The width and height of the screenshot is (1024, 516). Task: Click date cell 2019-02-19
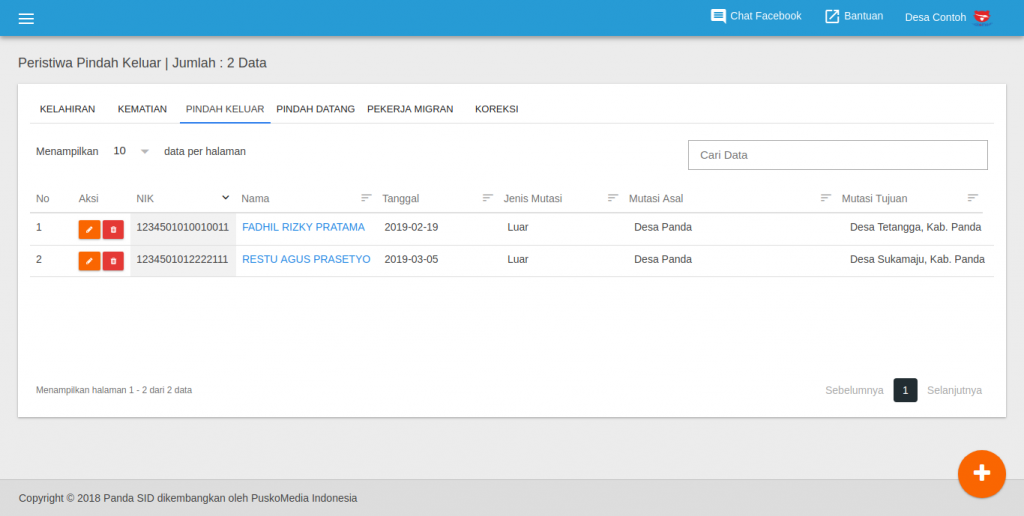pos(411,227)
